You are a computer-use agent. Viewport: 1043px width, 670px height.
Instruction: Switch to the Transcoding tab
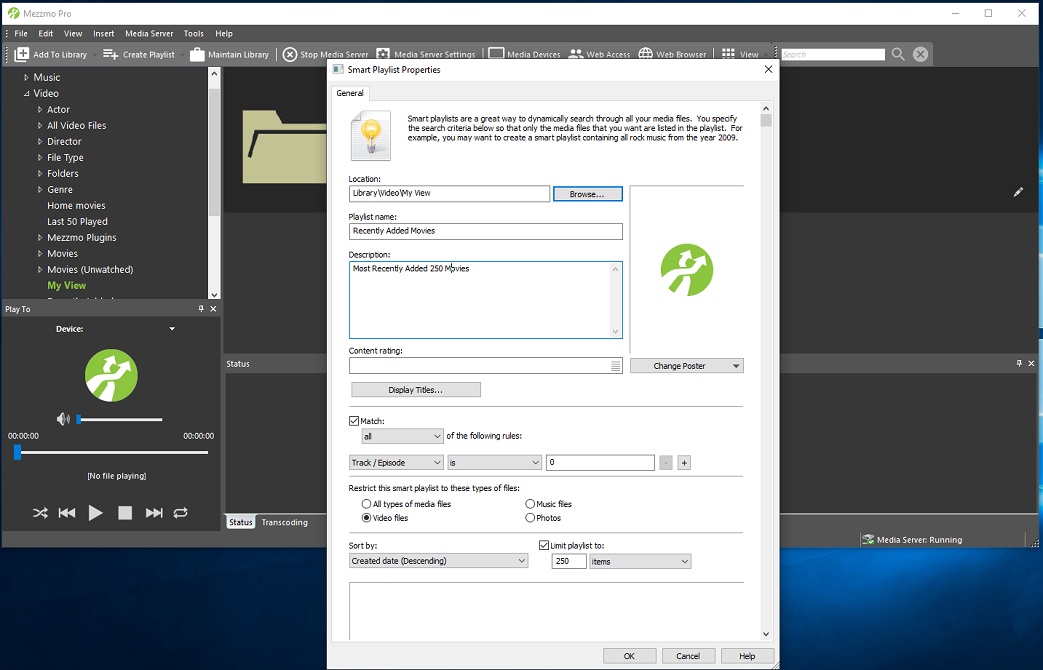(284, 522)
